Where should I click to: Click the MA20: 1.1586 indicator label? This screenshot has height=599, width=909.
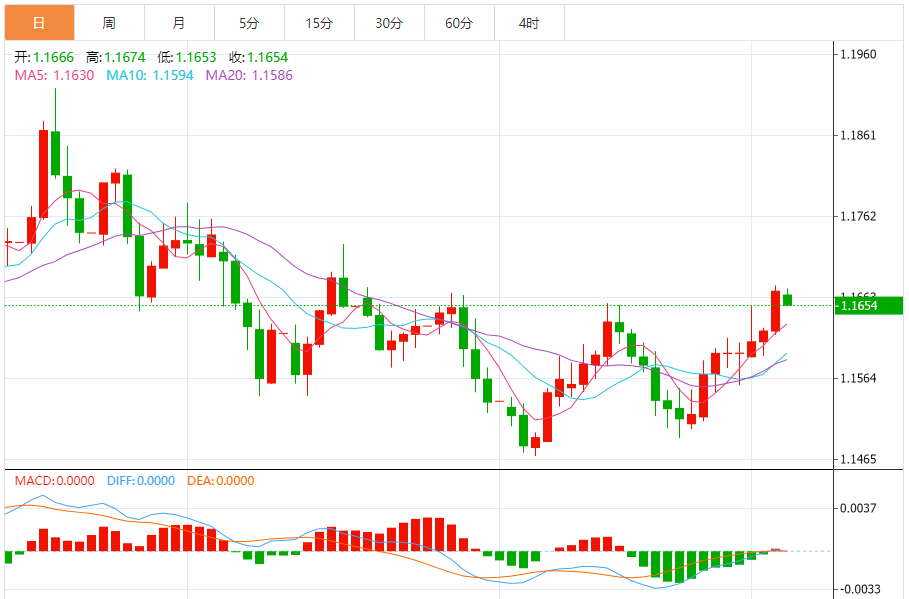coord(249,75)
